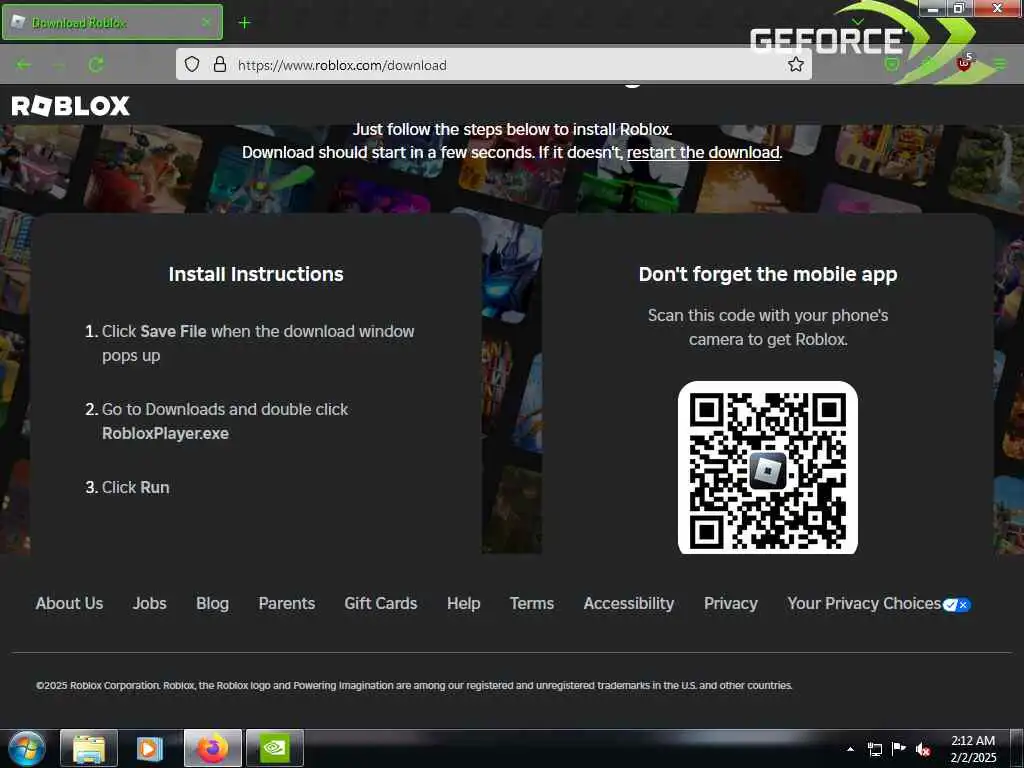
Task: Open the list all tabs dropdown arrow
Action: tap(858, 22)
